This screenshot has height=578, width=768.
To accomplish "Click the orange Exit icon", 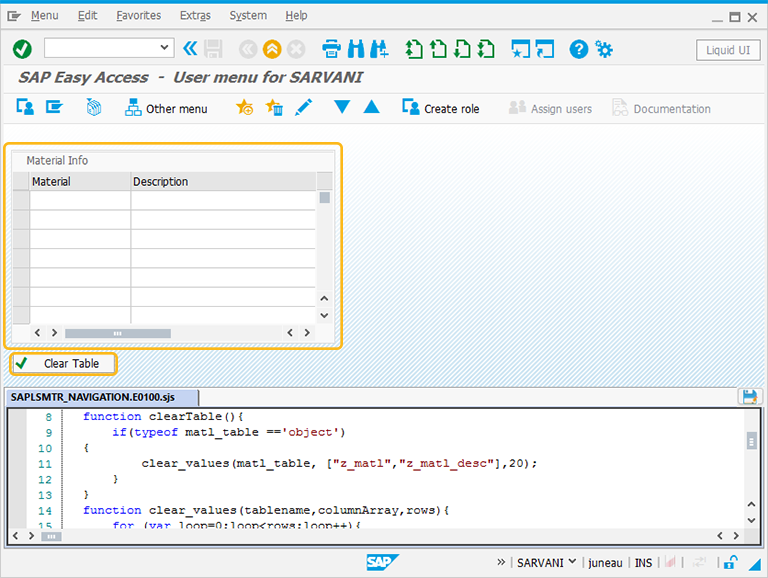I will coord(272,49).
